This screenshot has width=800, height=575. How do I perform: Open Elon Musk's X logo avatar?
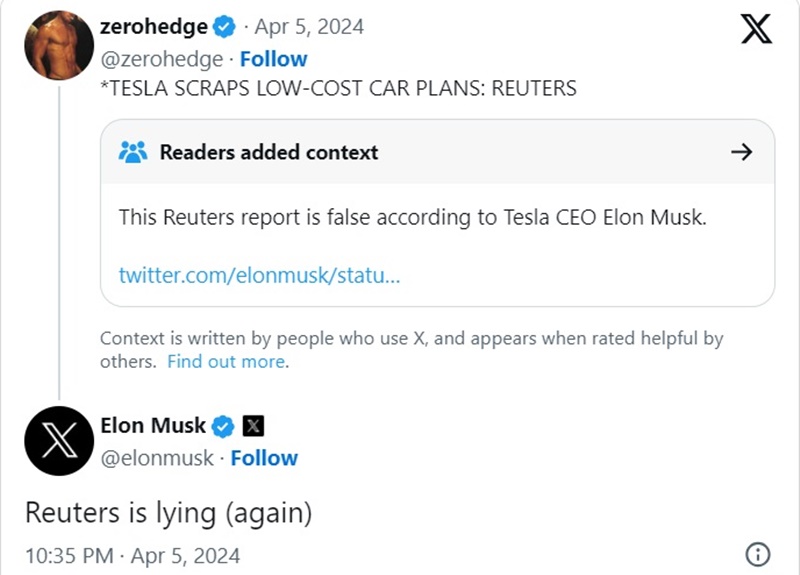[x=59, y=441]
